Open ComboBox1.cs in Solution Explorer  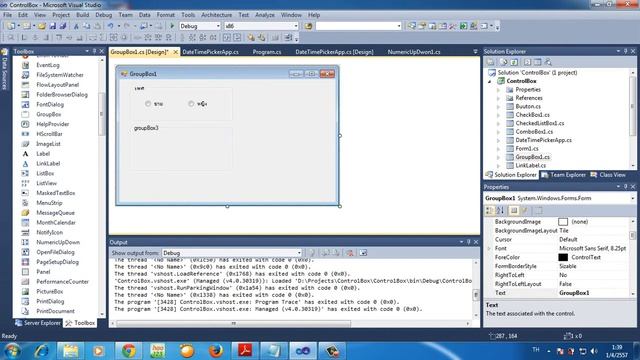coord(534,132)
